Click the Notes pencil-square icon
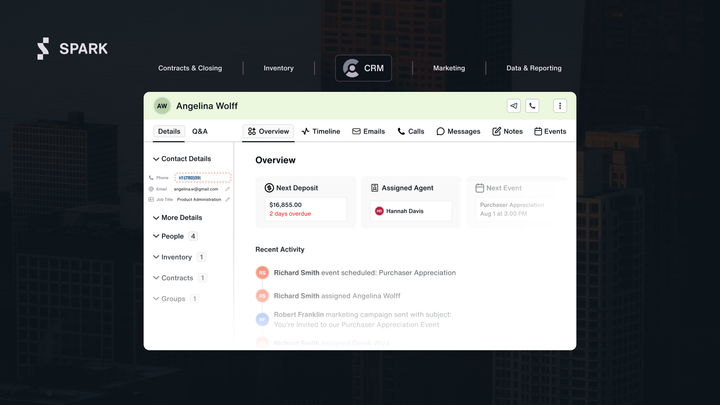The width and height of the screenshot is (720, 405). (x=496, y=131)
